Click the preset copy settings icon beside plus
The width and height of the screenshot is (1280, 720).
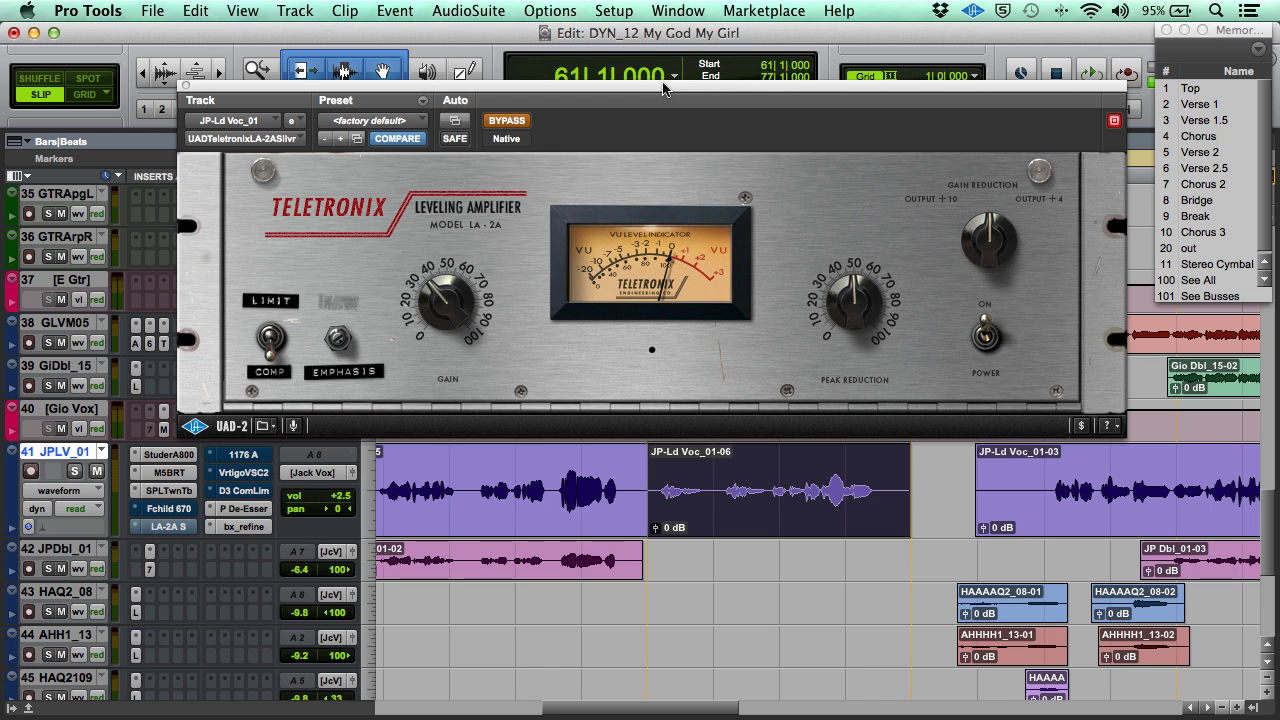click(357, 139)
